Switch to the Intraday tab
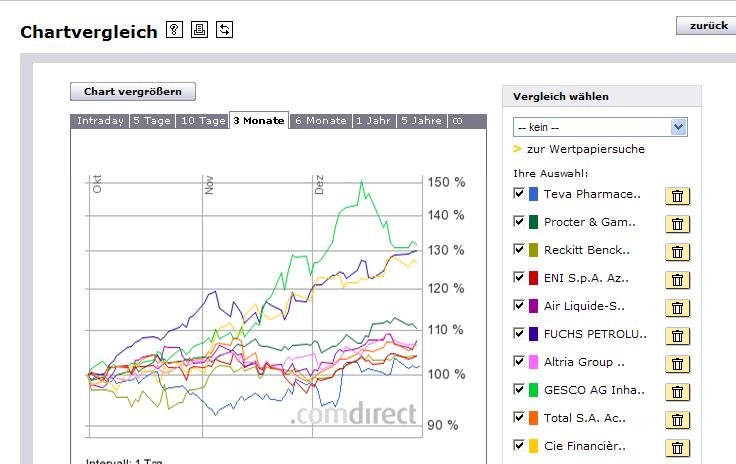Screen dimensions: 736x464 pos(100,121)
